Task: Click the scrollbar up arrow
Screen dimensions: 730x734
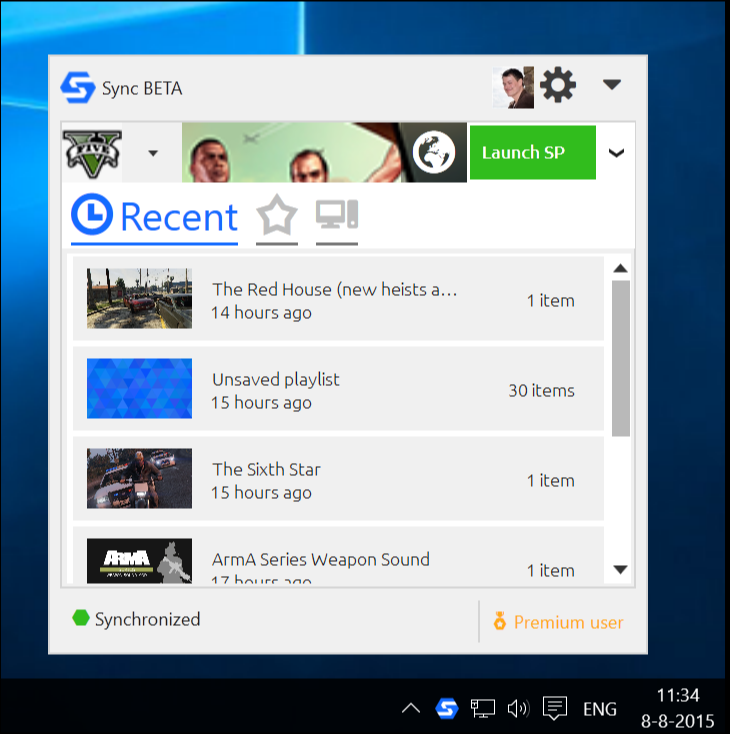Action: coord(620,268)
